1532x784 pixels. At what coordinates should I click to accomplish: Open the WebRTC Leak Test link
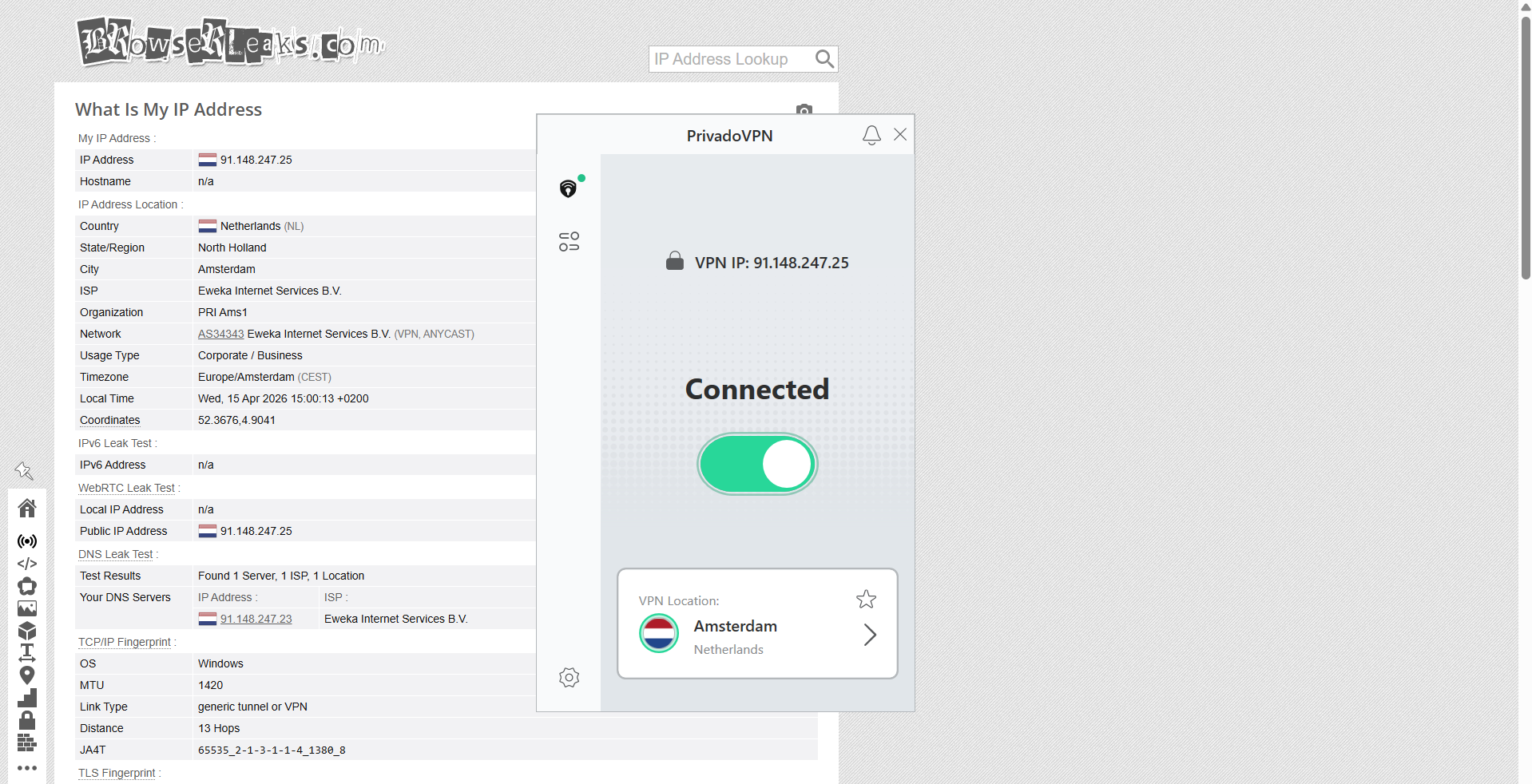click(x=126, y=488)
